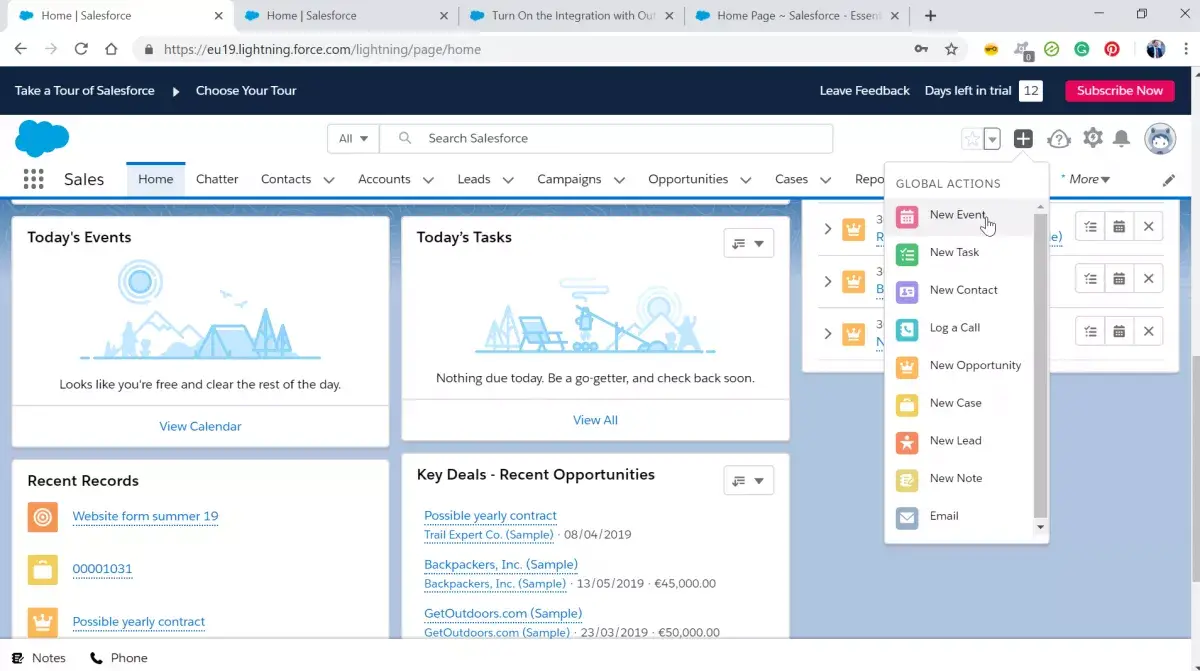Click Leave Feedback in the trial bar
1200x671 pixels.
click(x=865, y=90)
